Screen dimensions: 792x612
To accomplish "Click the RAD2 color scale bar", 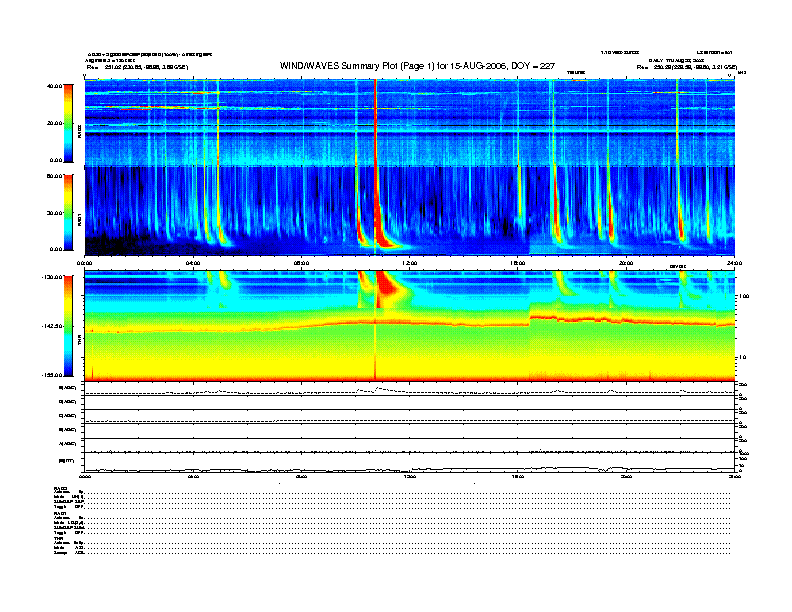I will coord(68,123).
